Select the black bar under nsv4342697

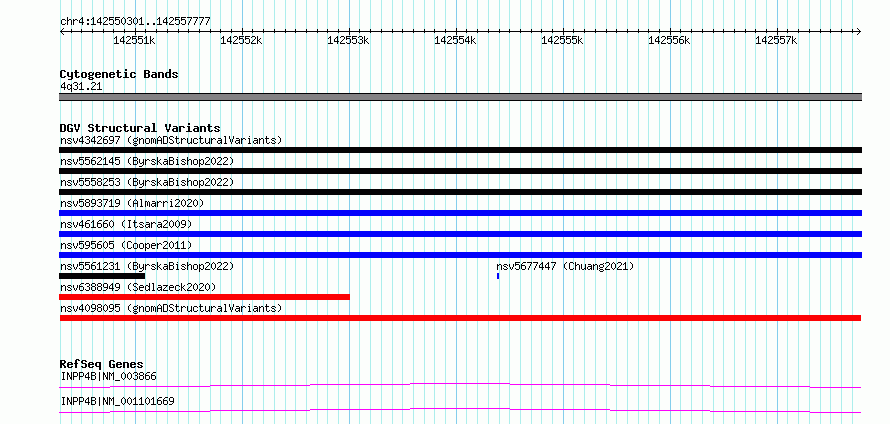coord(460,150)
